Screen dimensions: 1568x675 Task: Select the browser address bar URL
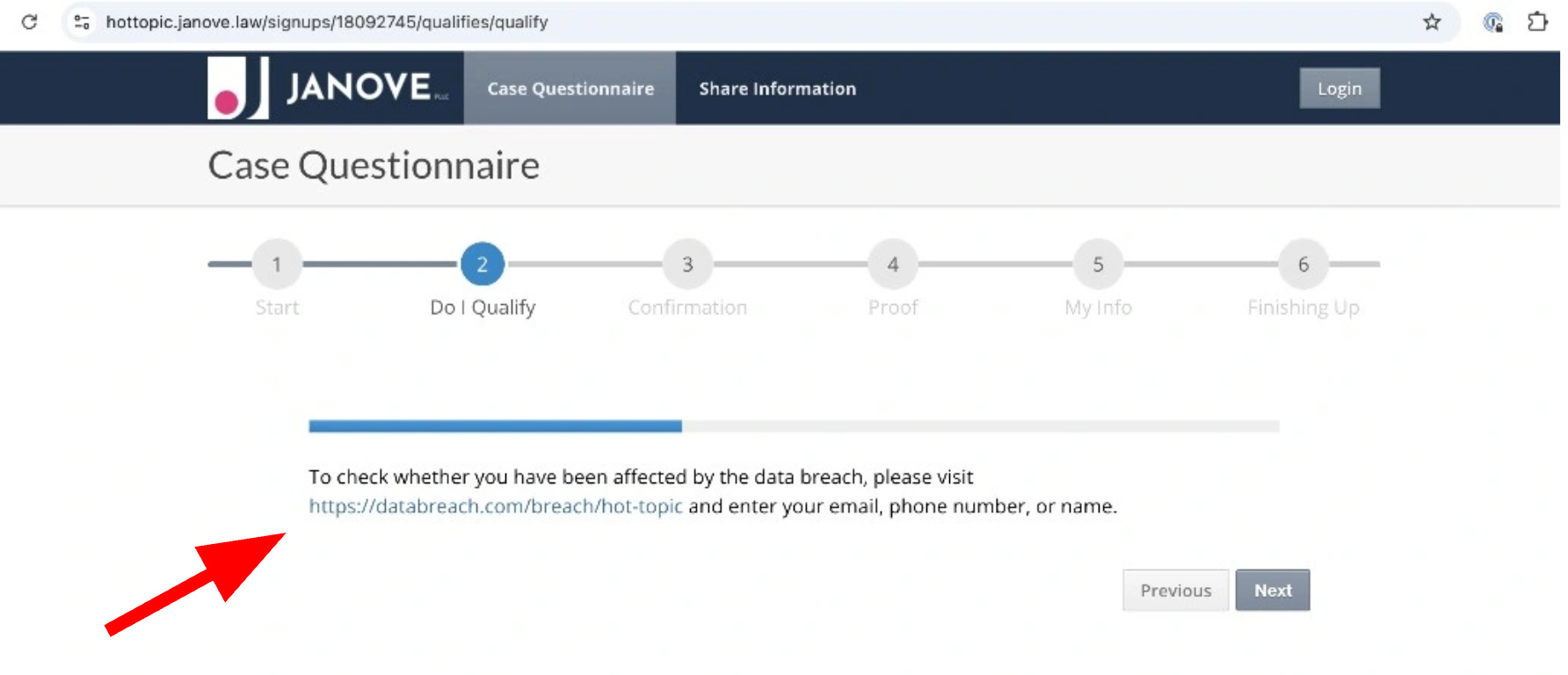(327, 22)
